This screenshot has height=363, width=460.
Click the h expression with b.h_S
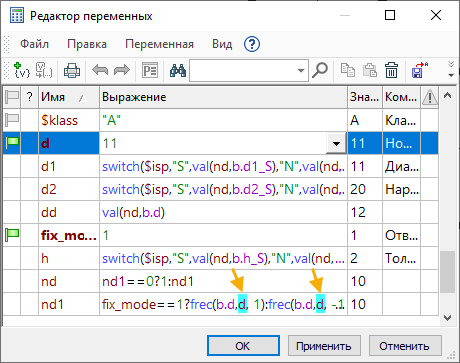coord(223,258)
